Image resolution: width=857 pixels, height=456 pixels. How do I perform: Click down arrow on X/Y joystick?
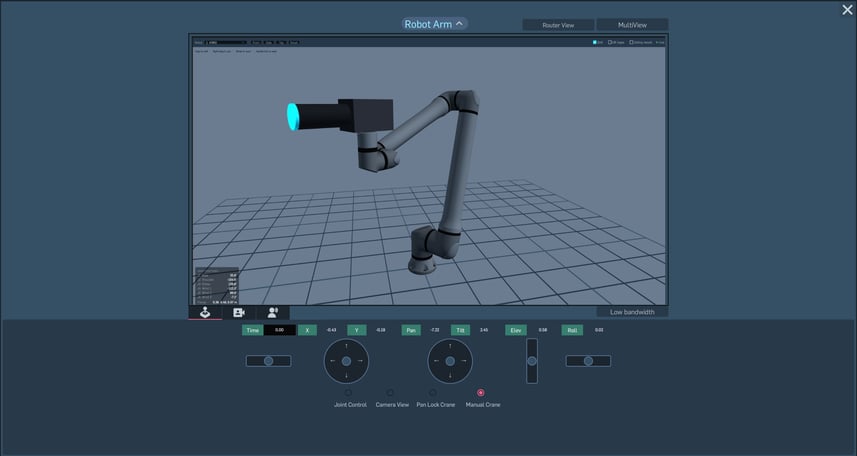coord(347,376)
